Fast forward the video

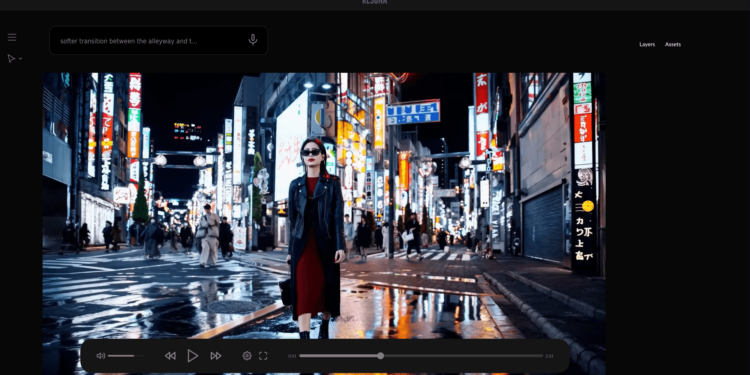point(216,356)
